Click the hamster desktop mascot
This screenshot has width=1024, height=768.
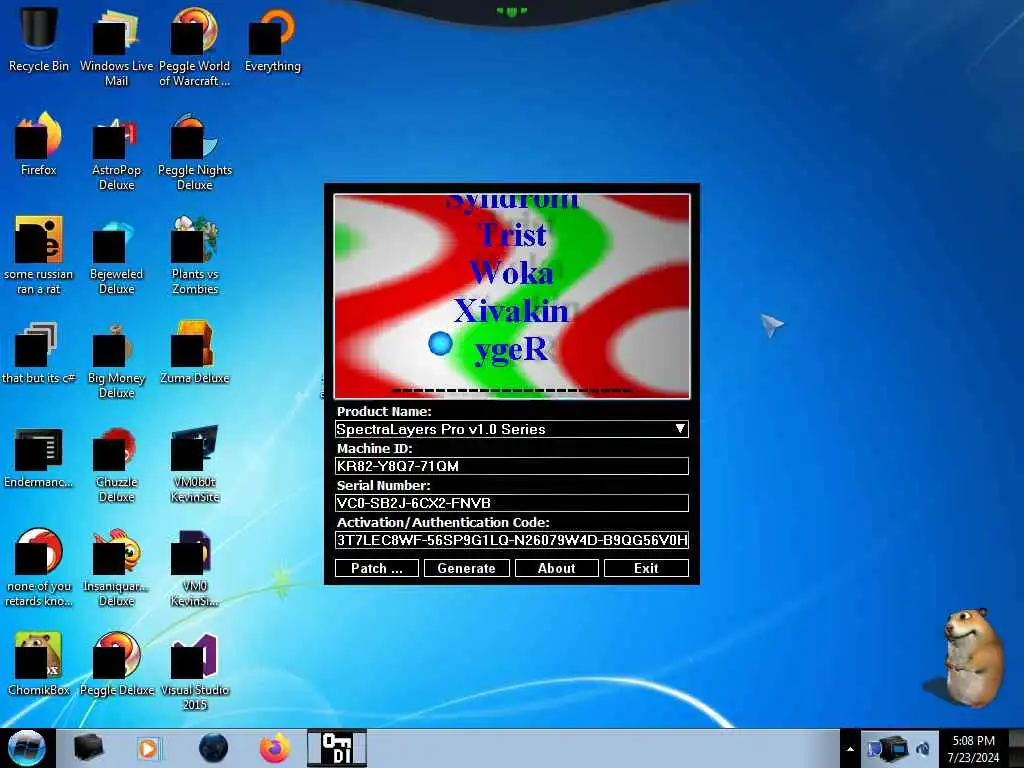click(x=971, y=656)
